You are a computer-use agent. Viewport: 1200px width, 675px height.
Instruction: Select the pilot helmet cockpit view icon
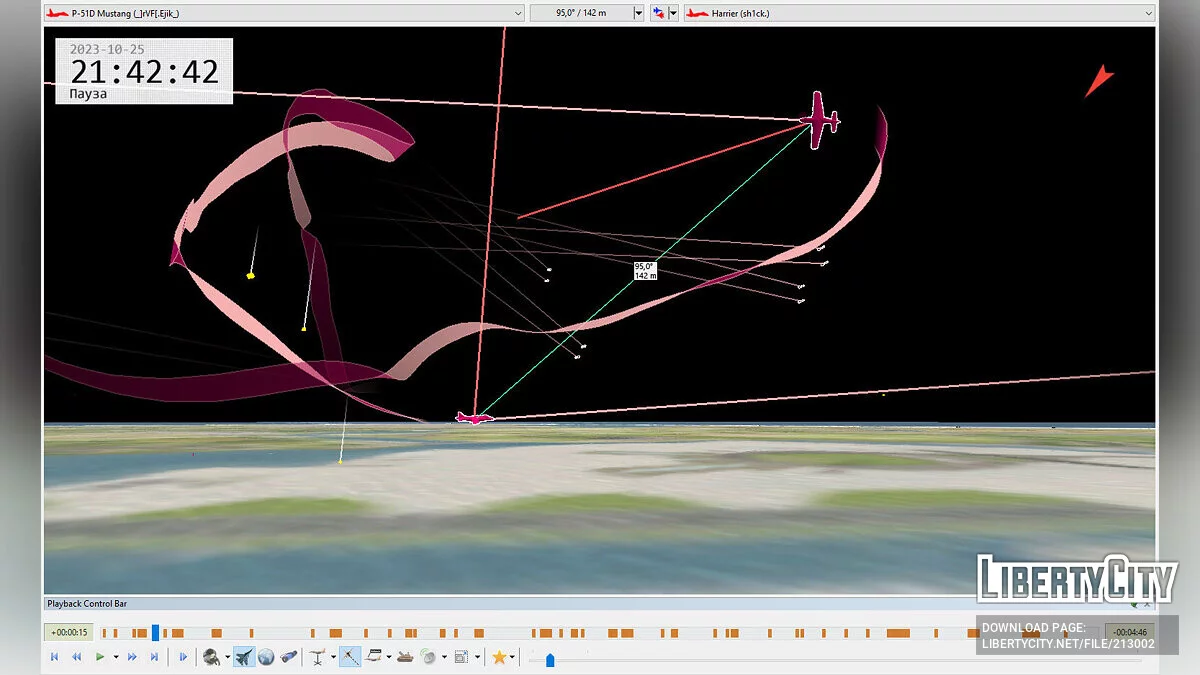[x=212, y=657]
